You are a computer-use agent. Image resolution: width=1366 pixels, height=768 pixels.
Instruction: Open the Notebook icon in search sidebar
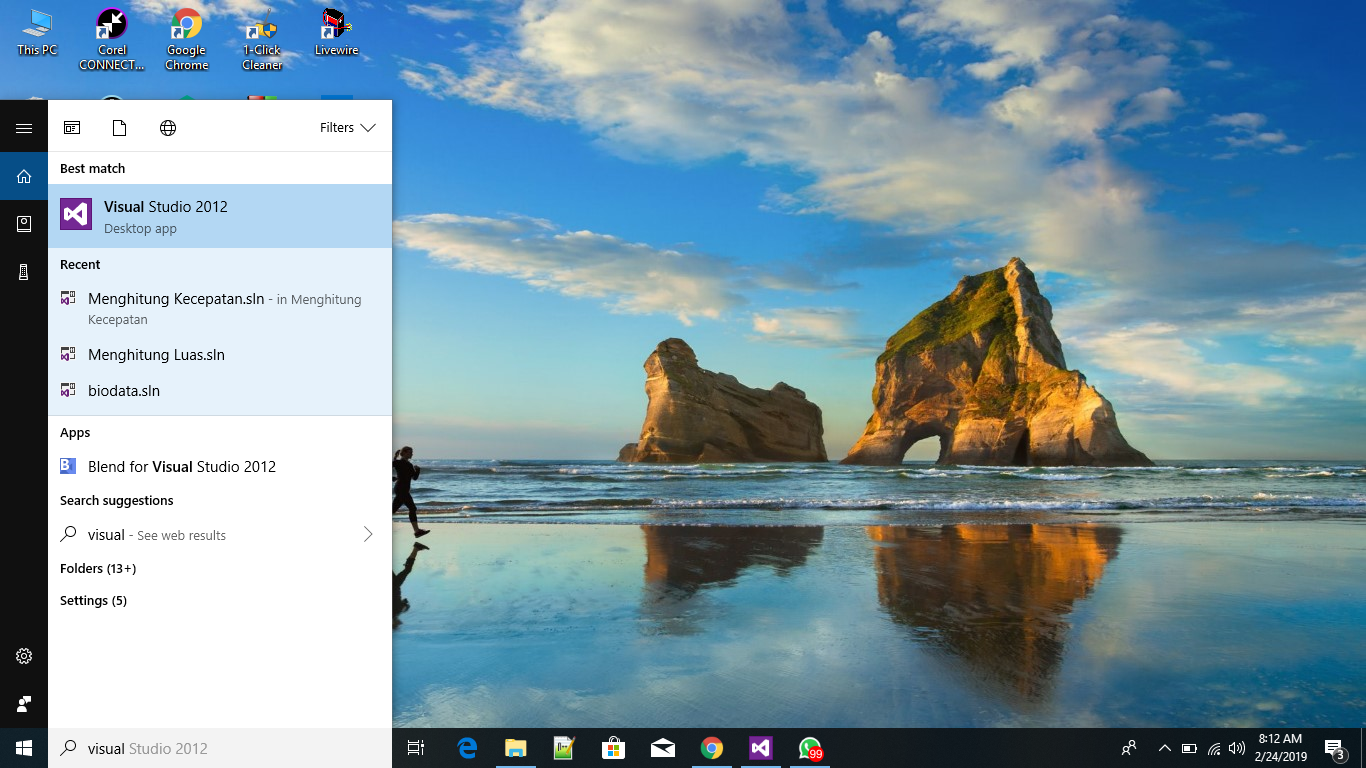tap(24, 224)
